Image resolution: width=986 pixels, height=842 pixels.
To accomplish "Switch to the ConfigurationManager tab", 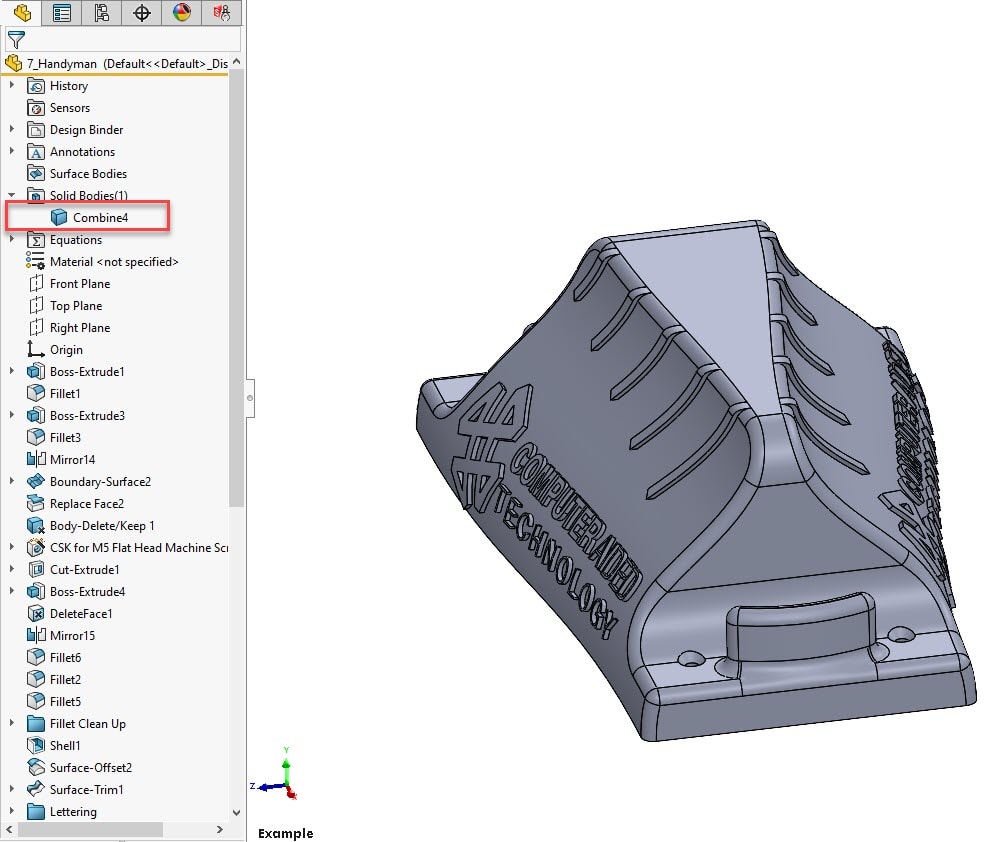I will coord(101,13).
